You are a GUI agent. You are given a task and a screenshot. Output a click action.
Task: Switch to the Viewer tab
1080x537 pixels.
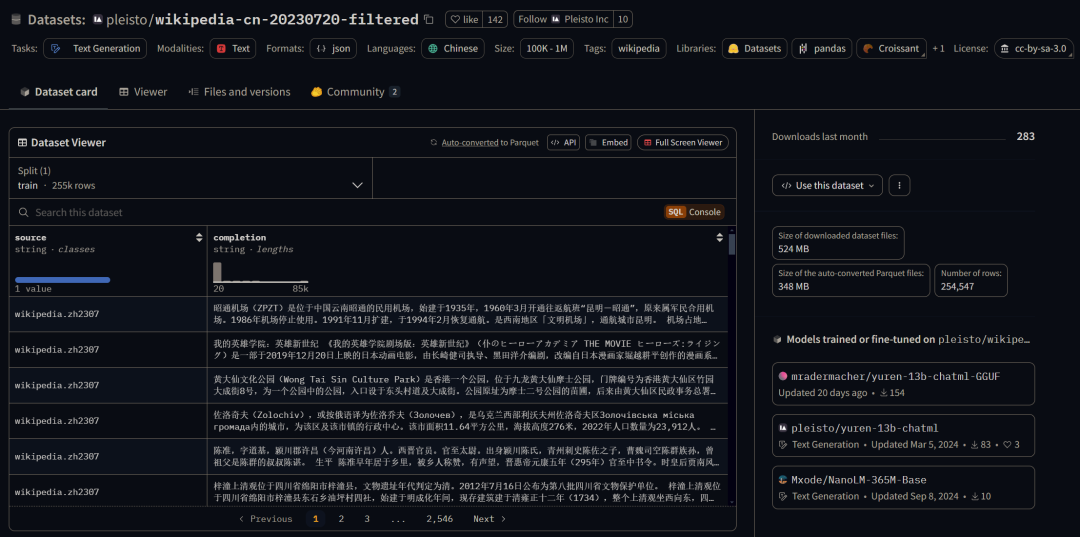coord(143,92)
